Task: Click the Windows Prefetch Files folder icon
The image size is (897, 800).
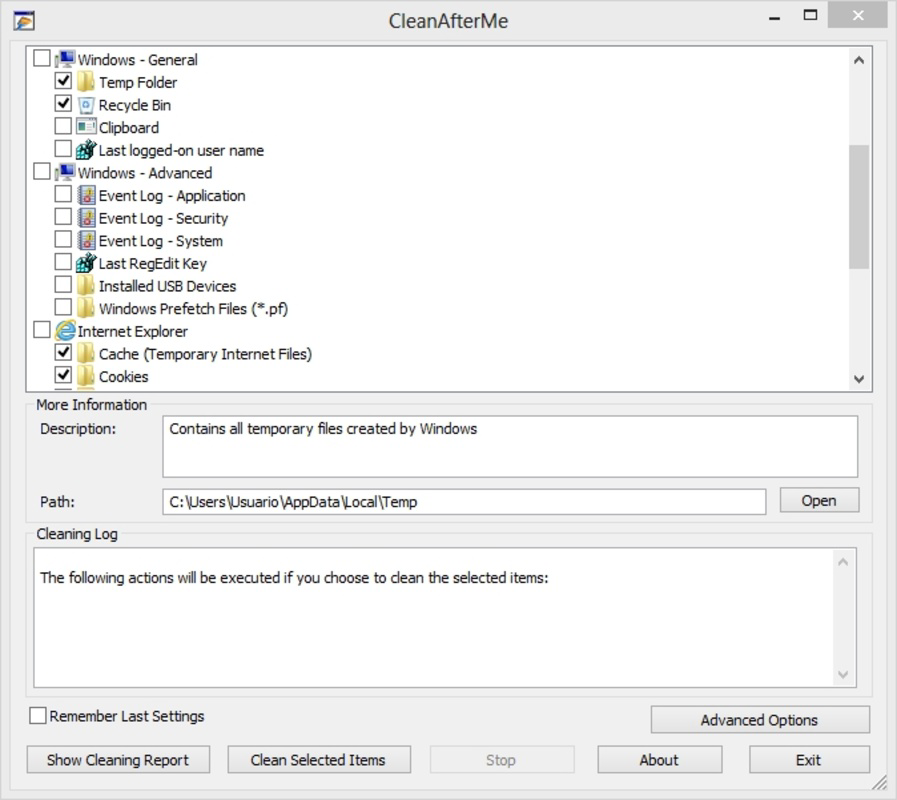Action: click(x=86, y=308)
